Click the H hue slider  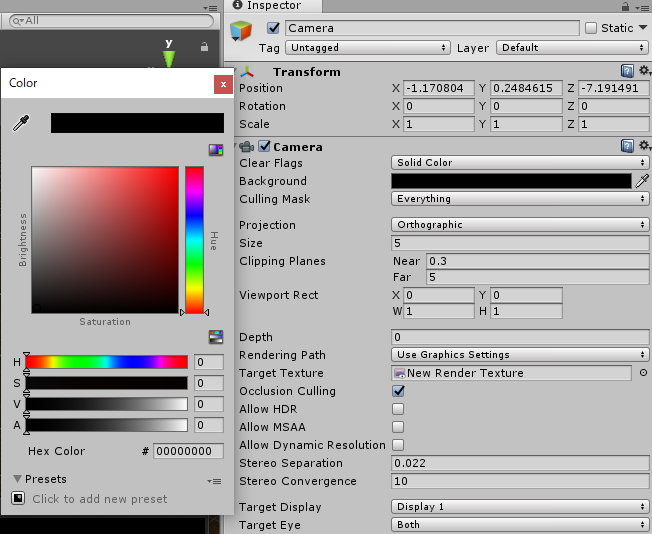[106, 362]
